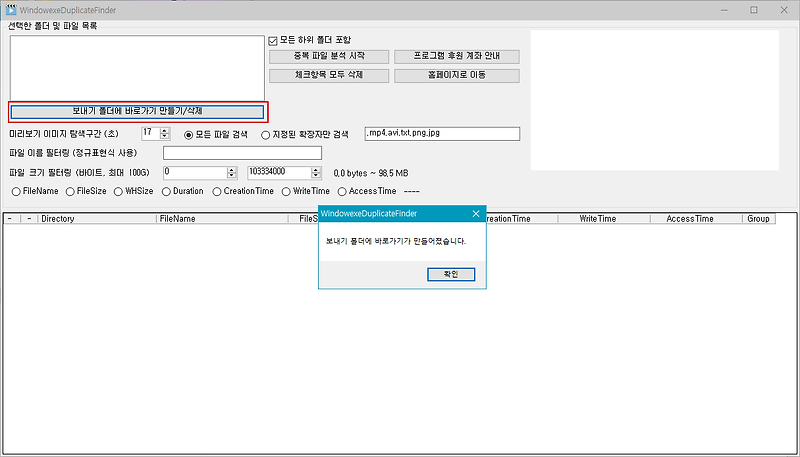The height and width of the screenshot is (457, 800).
Task: Click the 확인 button in the dialog
Action: (x=451, y=274)
